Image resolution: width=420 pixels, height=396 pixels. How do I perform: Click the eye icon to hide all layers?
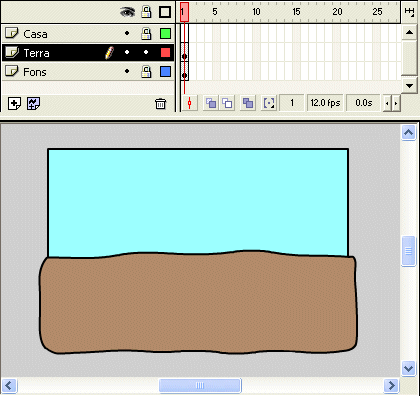(127, 12)
